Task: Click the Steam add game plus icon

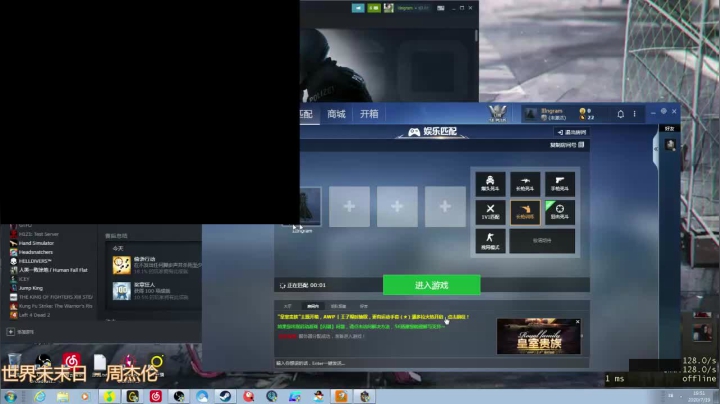Action: point(11,331)
